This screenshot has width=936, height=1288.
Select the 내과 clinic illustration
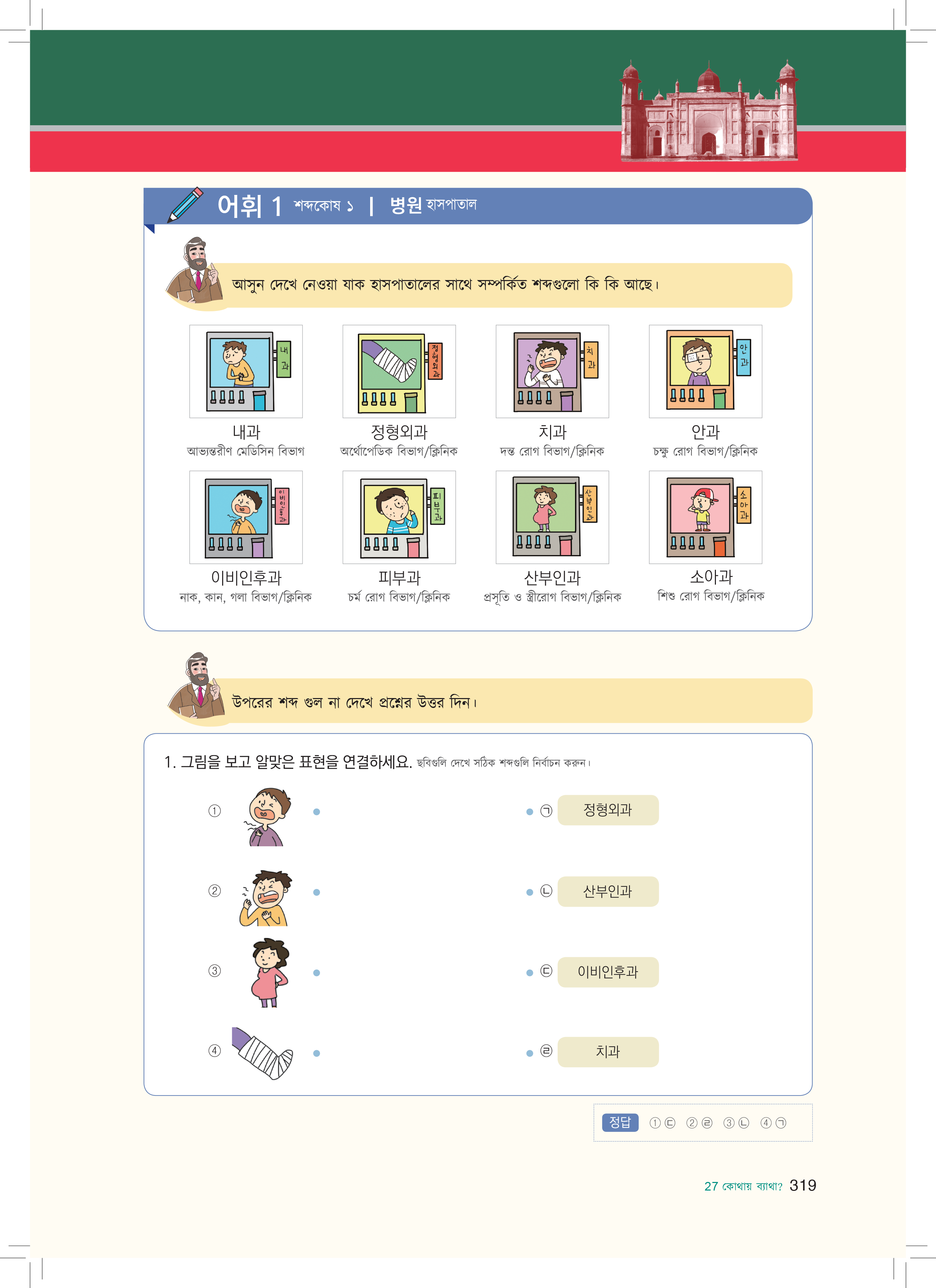point(246,371)
